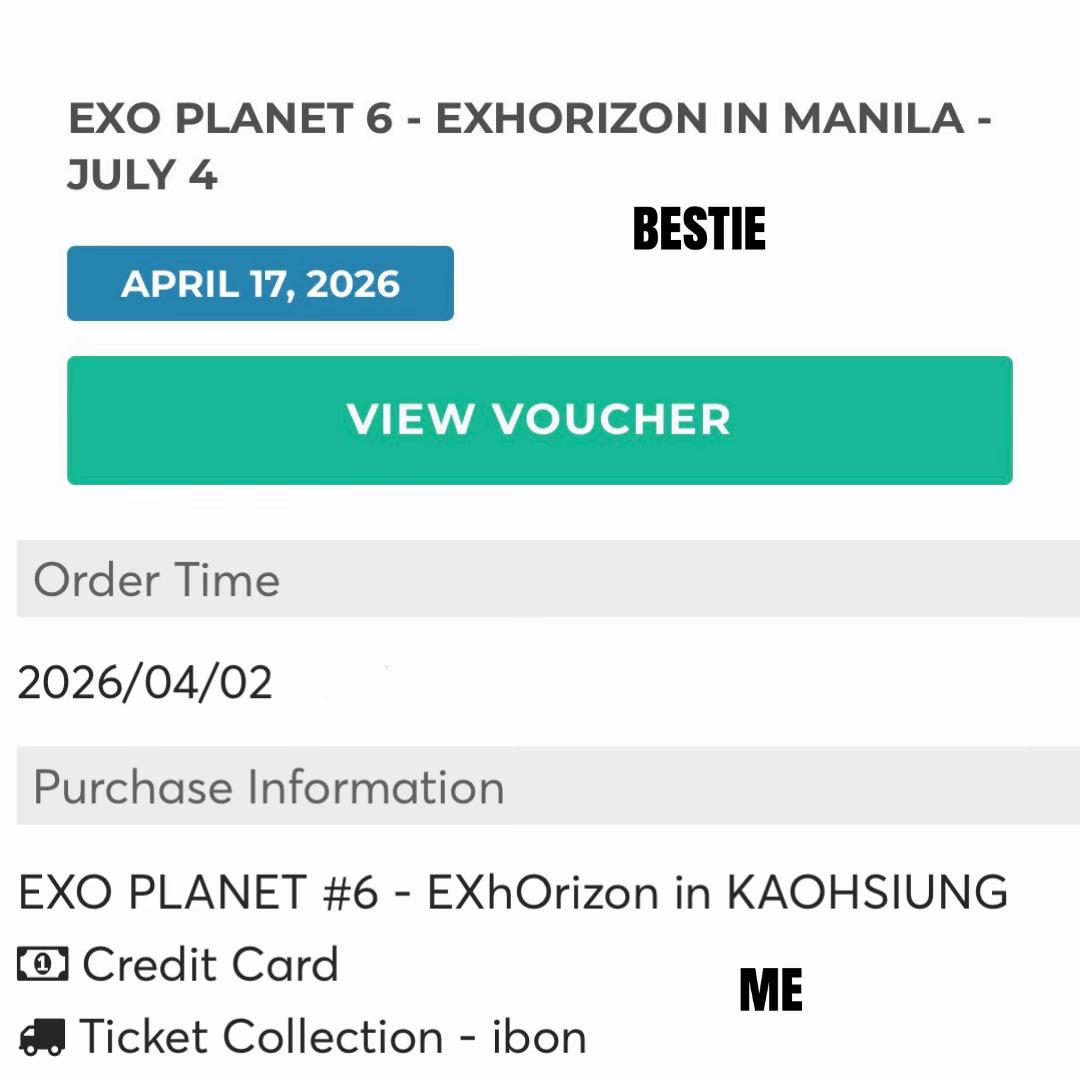Click the order date 2026/04/02
1080x1080 pixels.
[145, 683]
